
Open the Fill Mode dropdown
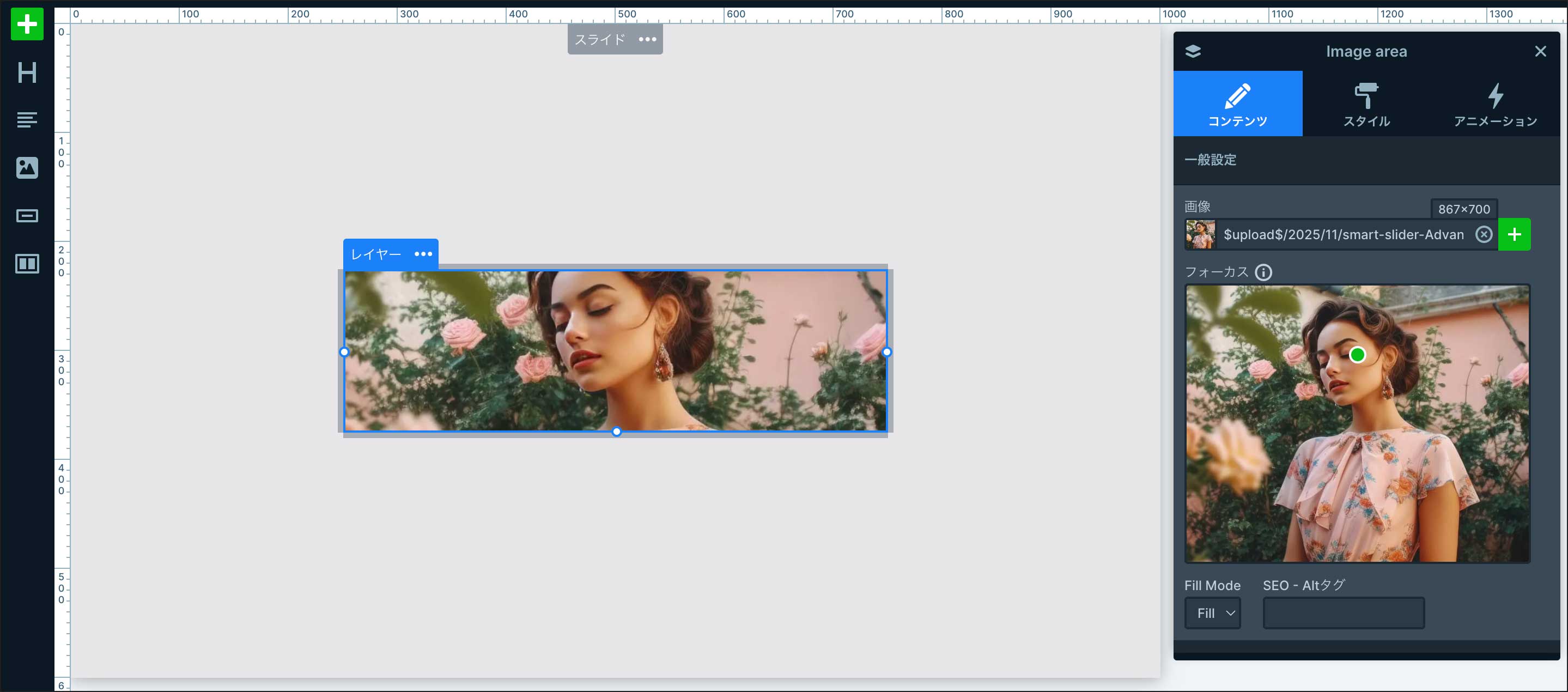[x=1212, y=613]
